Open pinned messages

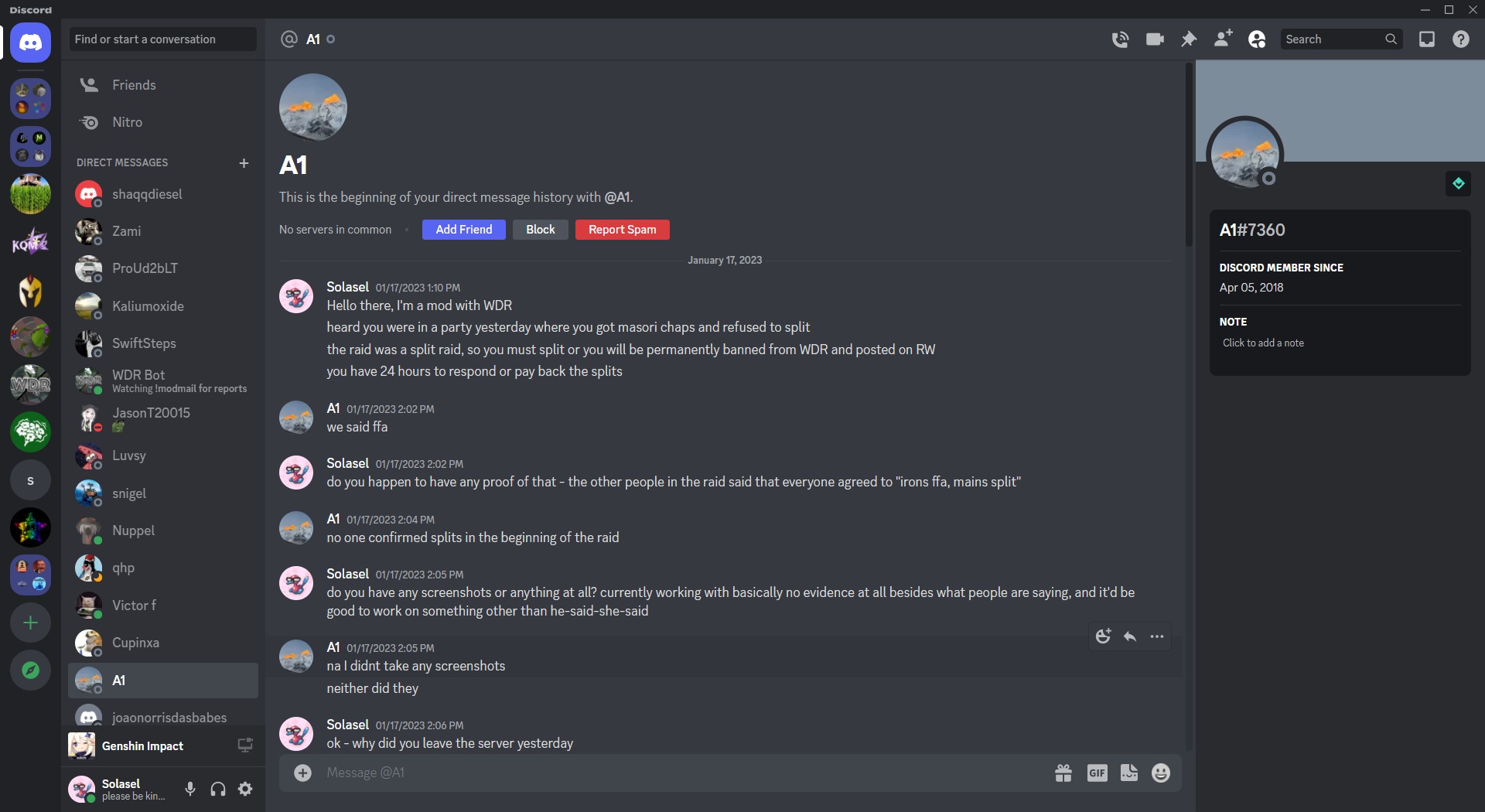pos(1189,39)
